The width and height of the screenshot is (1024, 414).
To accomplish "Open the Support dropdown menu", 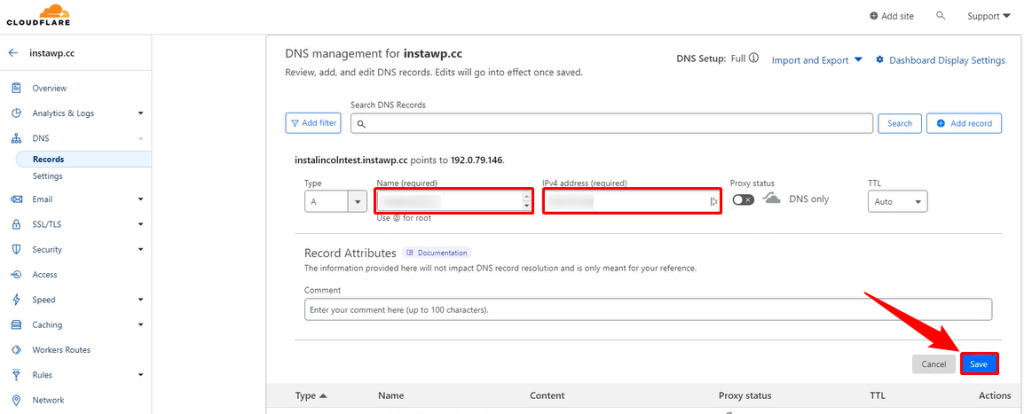I will (x=989, y=16).
